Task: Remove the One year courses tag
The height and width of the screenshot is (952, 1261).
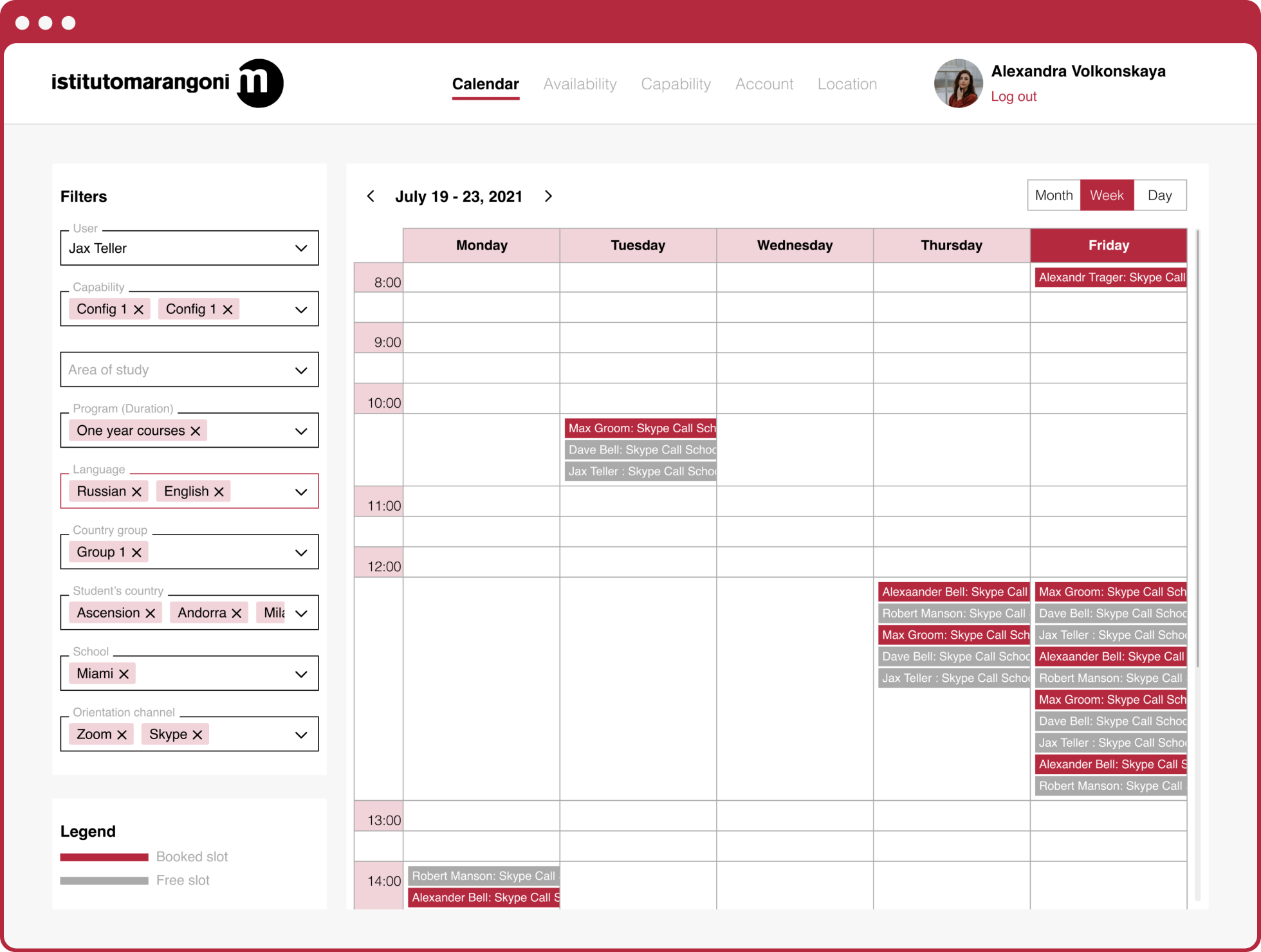Action: (196, 431)
